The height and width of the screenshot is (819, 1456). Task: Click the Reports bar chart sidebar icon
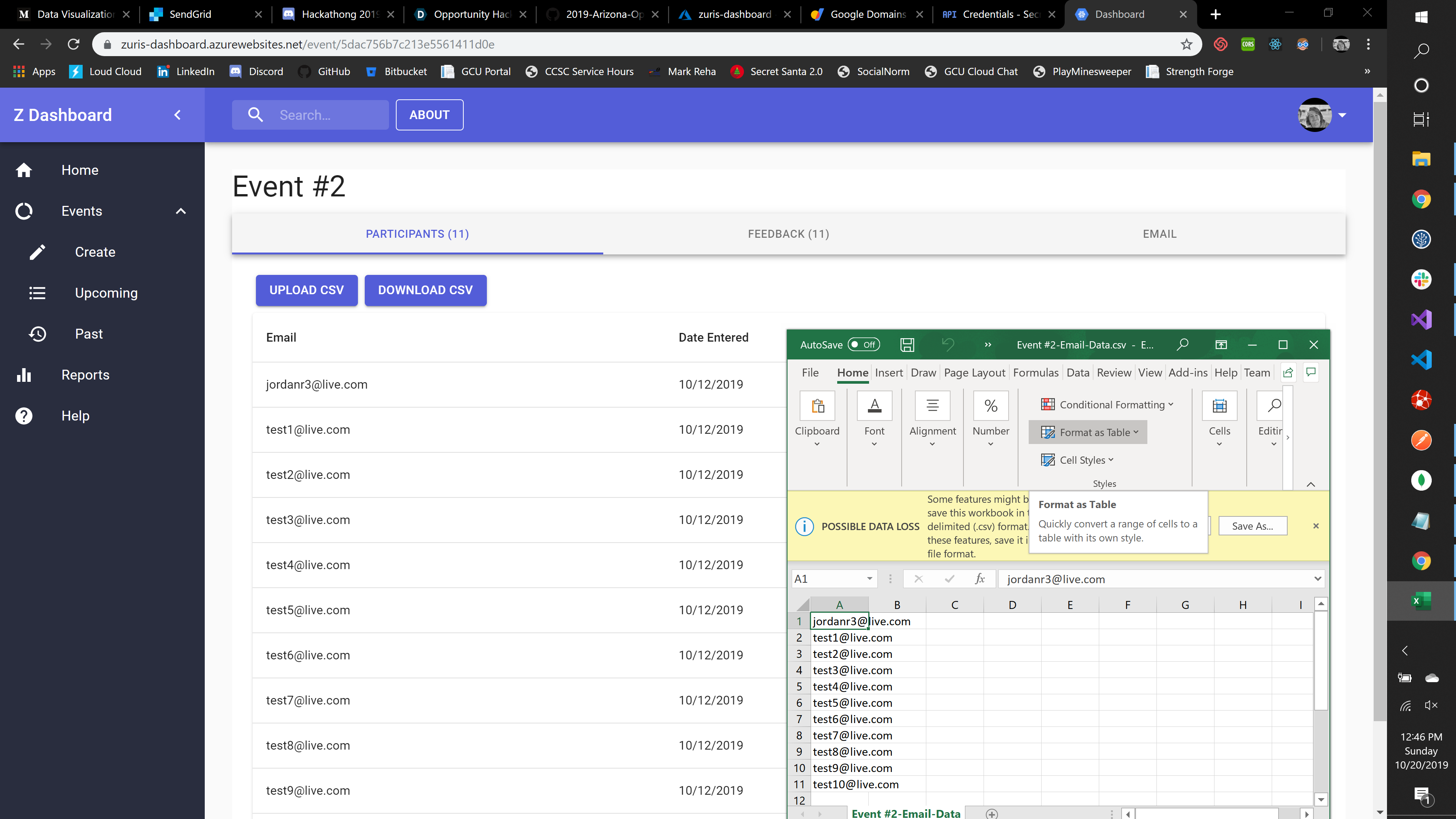pos(24,375)
